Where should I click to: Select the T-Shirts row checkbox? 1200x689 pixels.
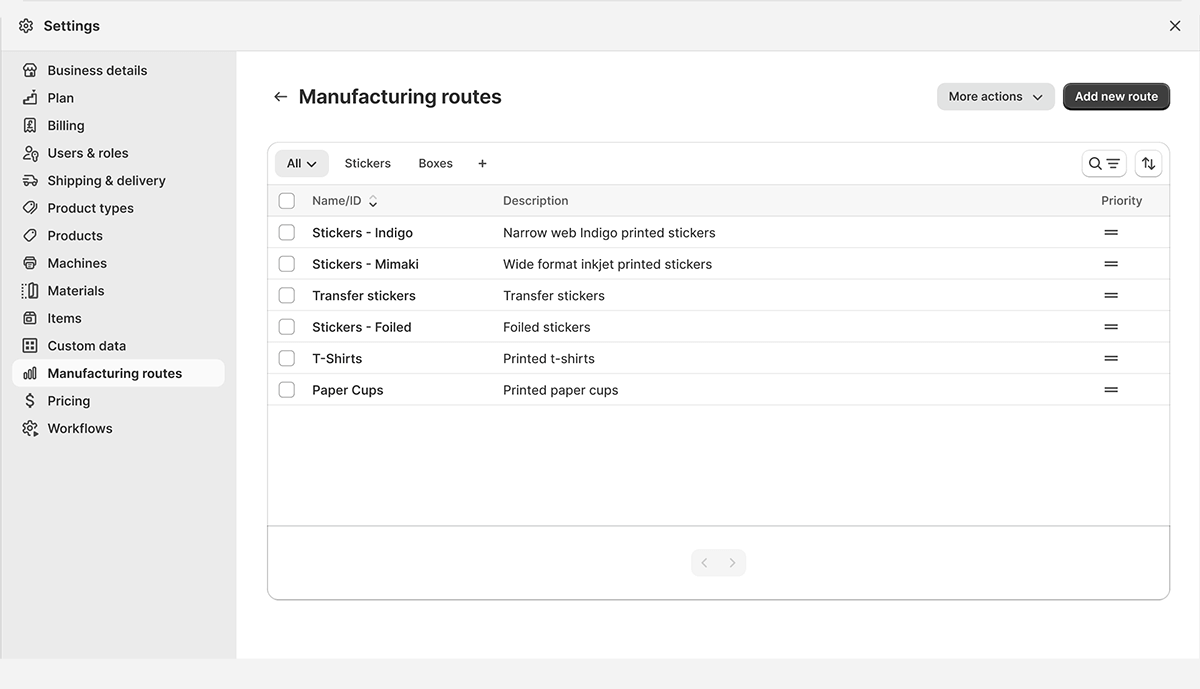pos(287,358)
